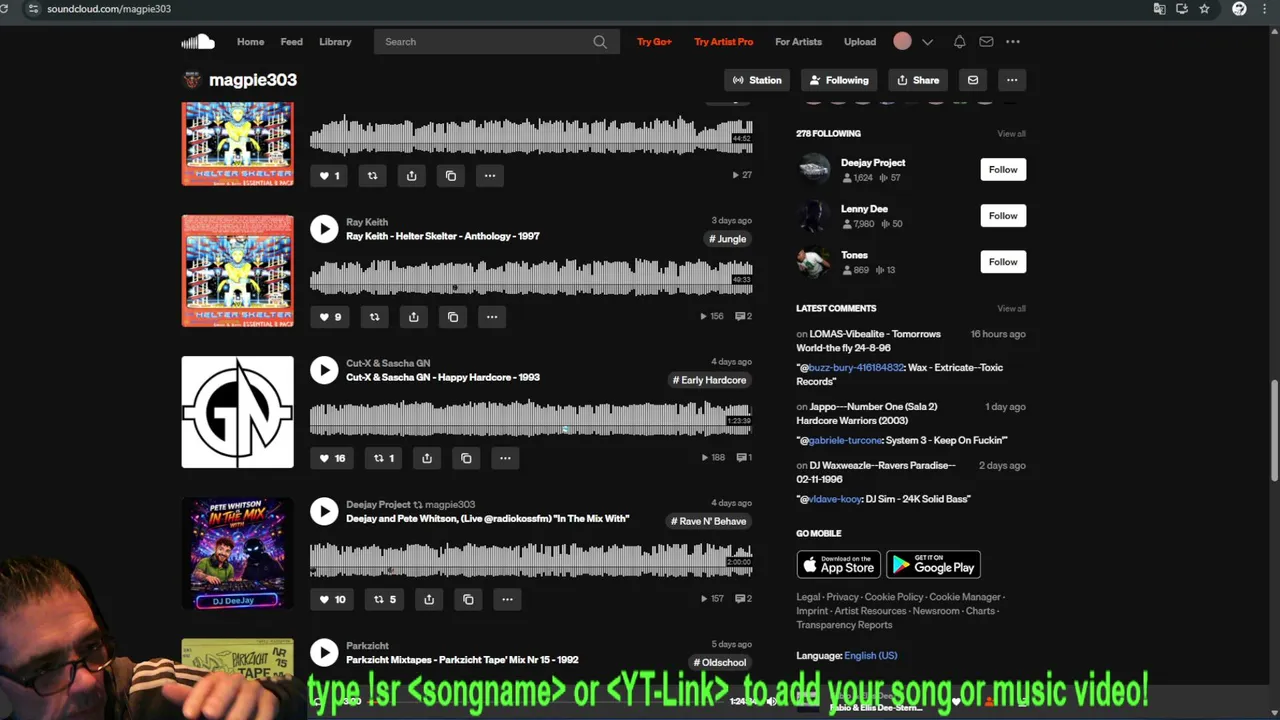Viewport: 1280px width, 720px height.
Task: Play Cut-X & Sascha GN Happy Hardcore track
Action: (x=324, y=370)
